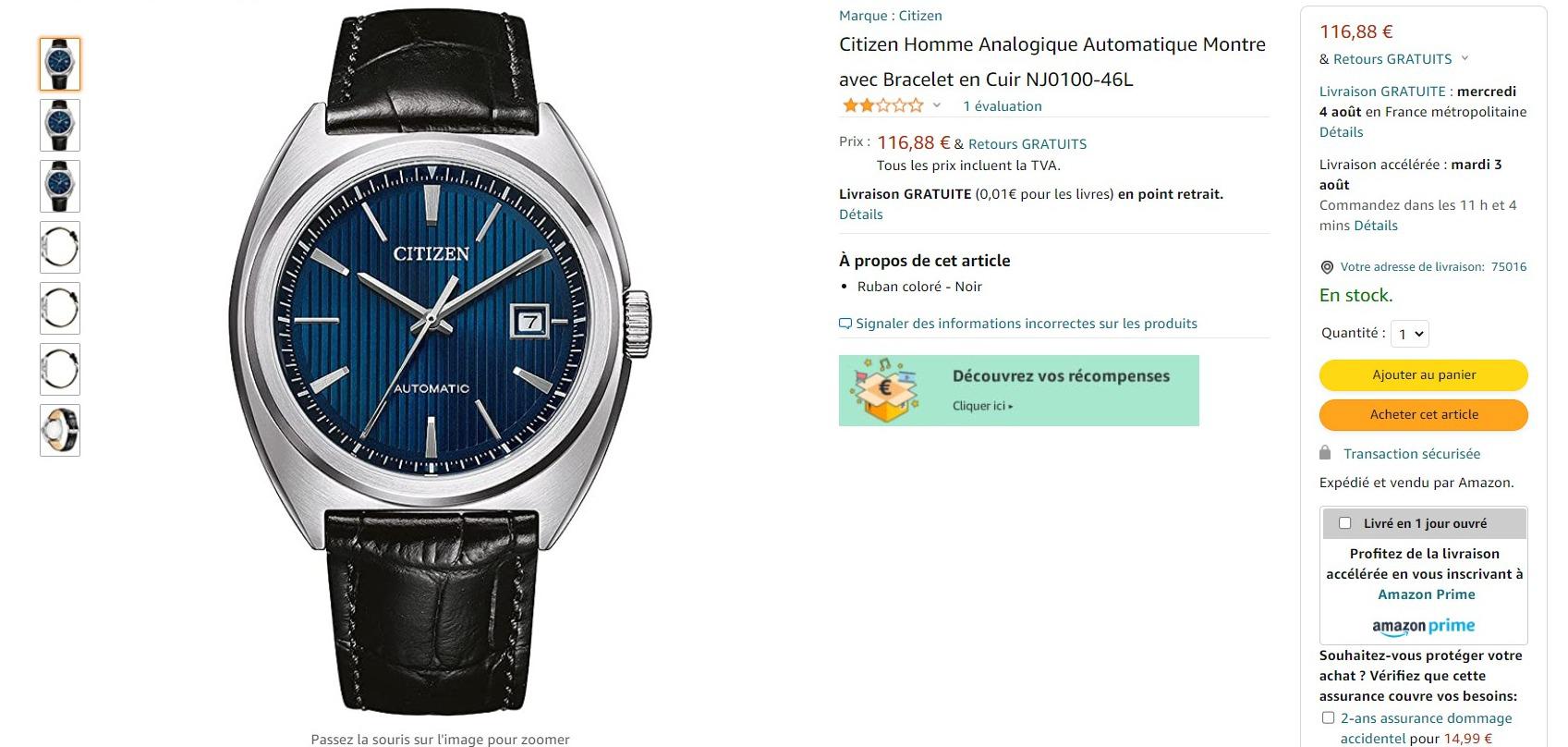Select the first watch front thumbnail
This screenshot has width=1568, height=747.
click(x=60, y=65)
